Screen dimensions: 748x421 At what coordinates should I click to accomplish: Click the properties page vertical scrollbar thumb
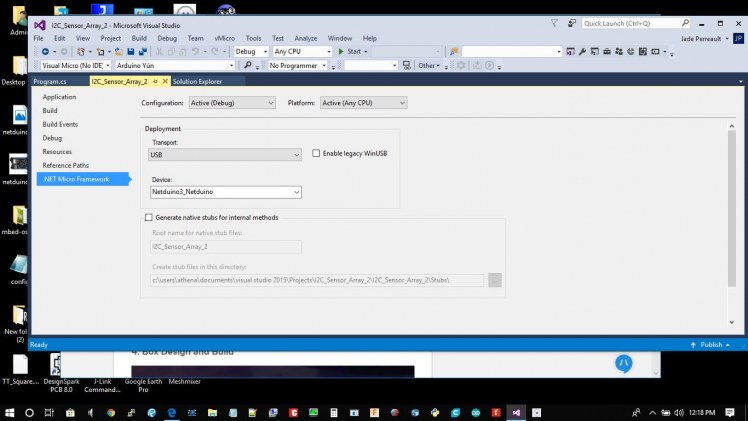(732, 208)
